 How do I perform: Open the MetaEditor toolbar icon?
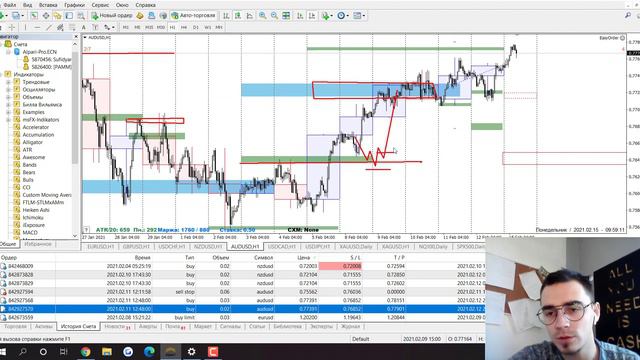(140, 16)
